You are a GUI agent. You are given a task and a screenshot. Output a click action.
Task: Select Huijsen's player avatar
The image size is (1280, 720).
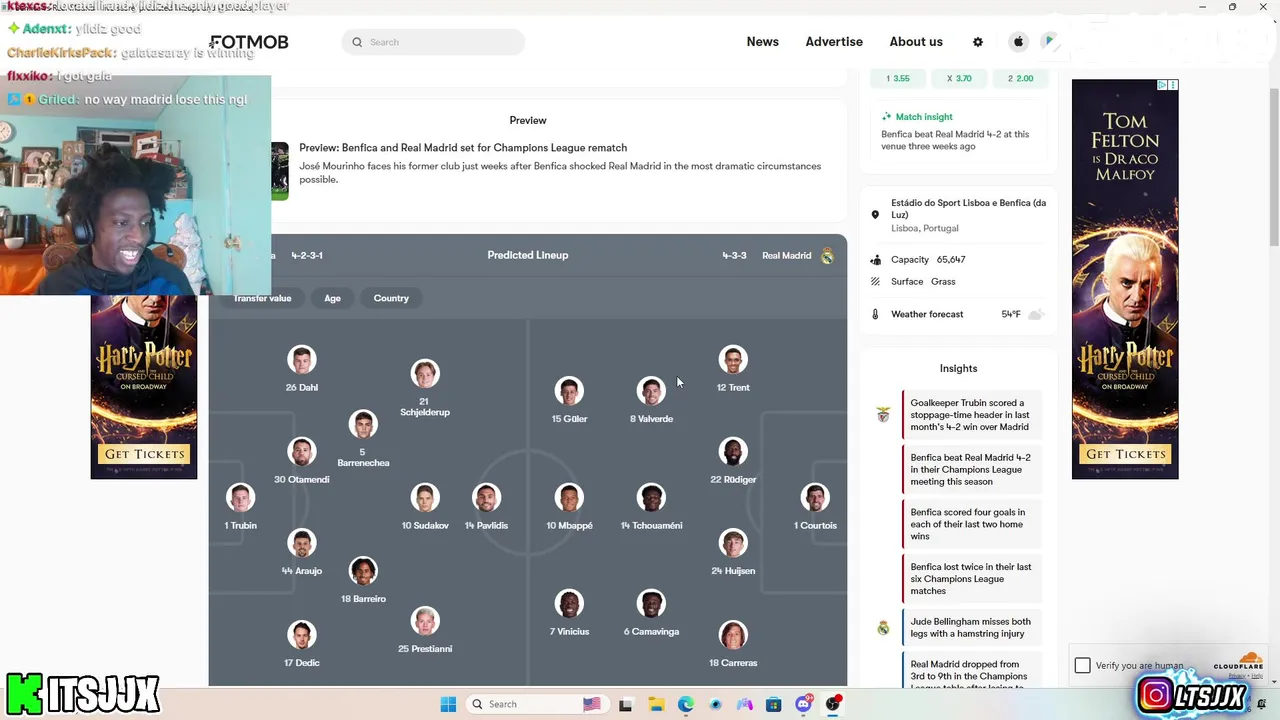(x=733, y=543)
